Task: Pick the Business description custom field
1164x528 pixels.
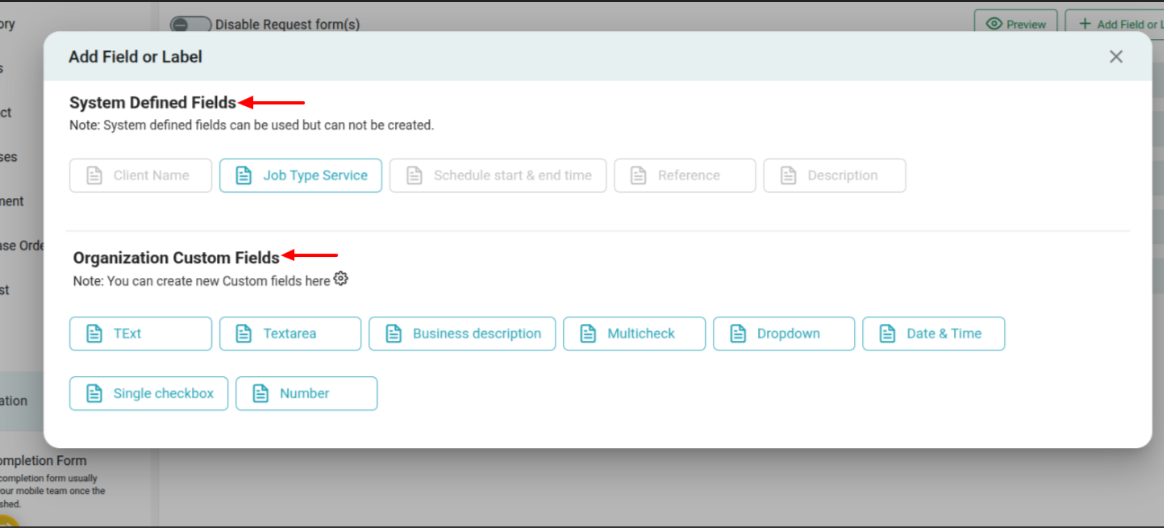Action: point(462,334)
